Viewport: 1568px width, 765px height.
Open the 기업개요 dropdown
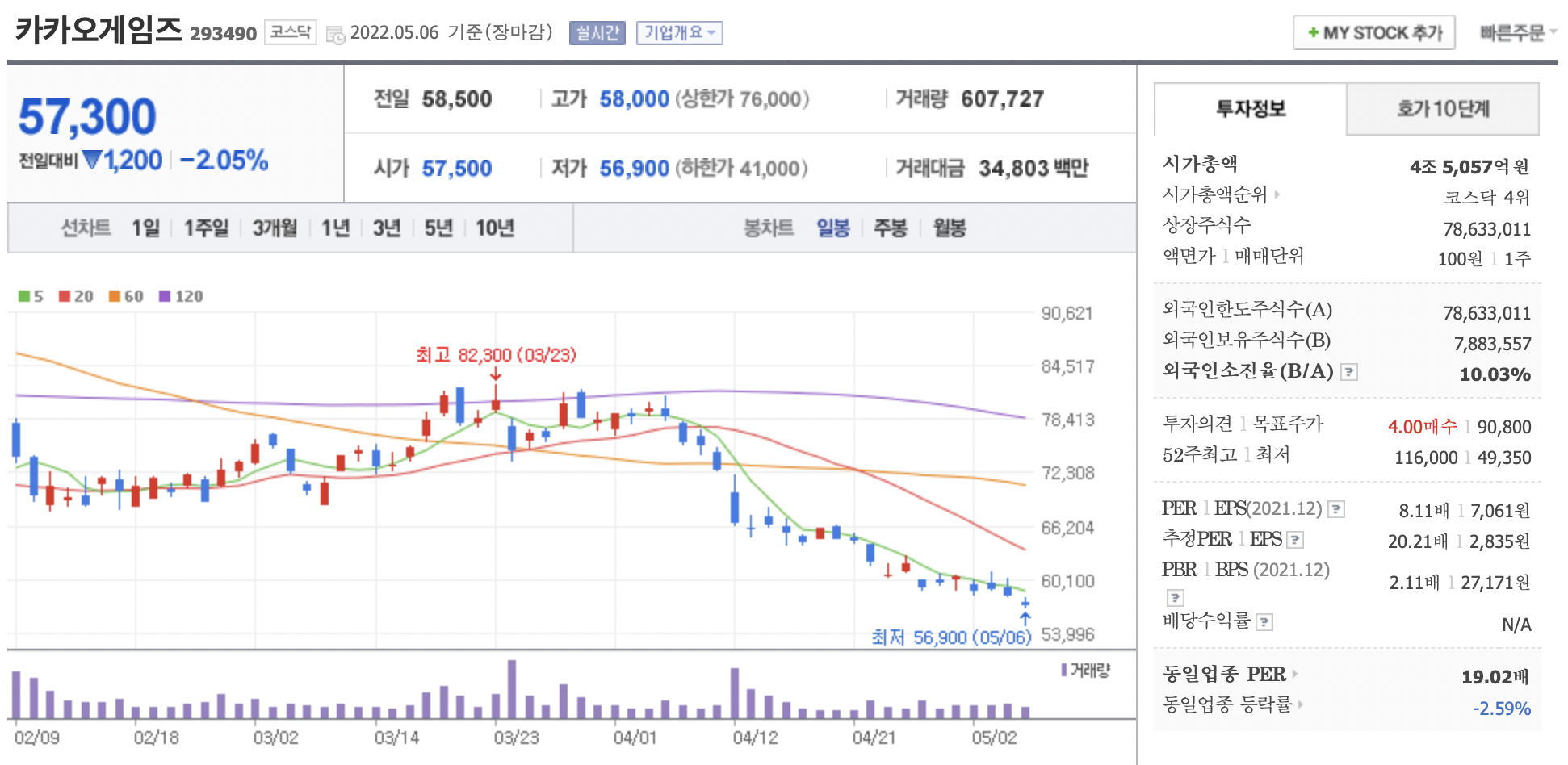679,33
